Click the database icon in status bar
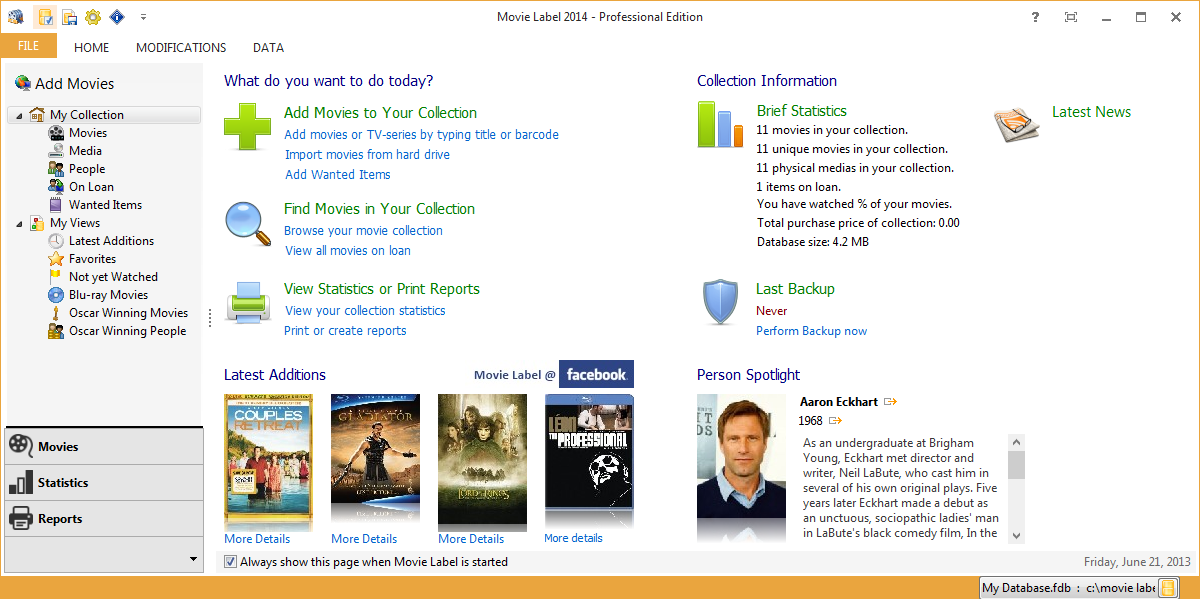Viewport: 1200px width, 599px height. 1167,588
